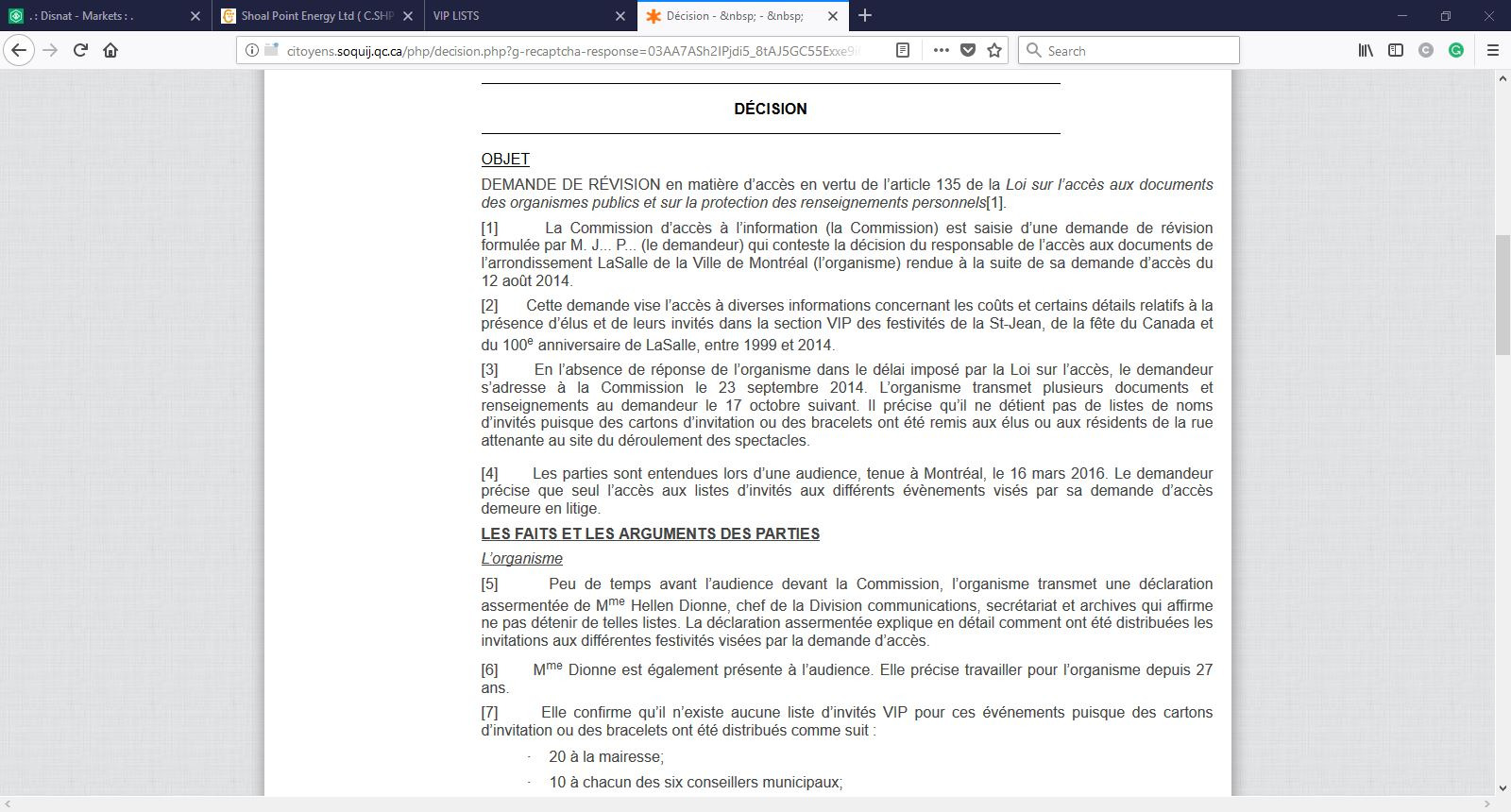
Task: Click paragraph number [4]
Action: click(x=489, y=473)
